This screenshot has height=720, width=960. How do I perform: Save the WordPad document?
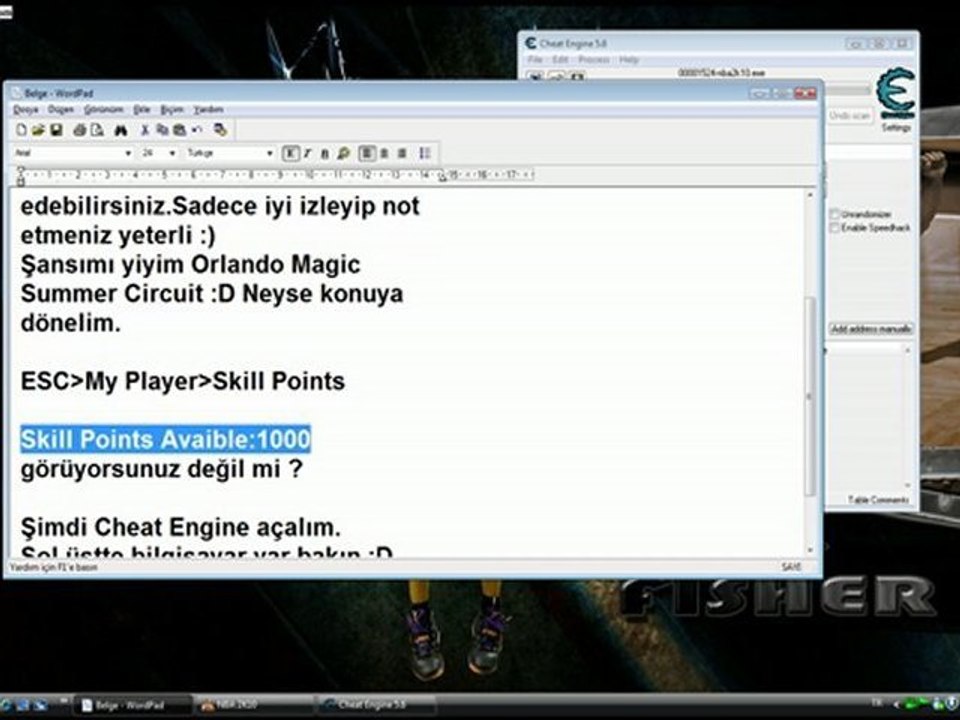pyautogui.click(x=56, y=130)
